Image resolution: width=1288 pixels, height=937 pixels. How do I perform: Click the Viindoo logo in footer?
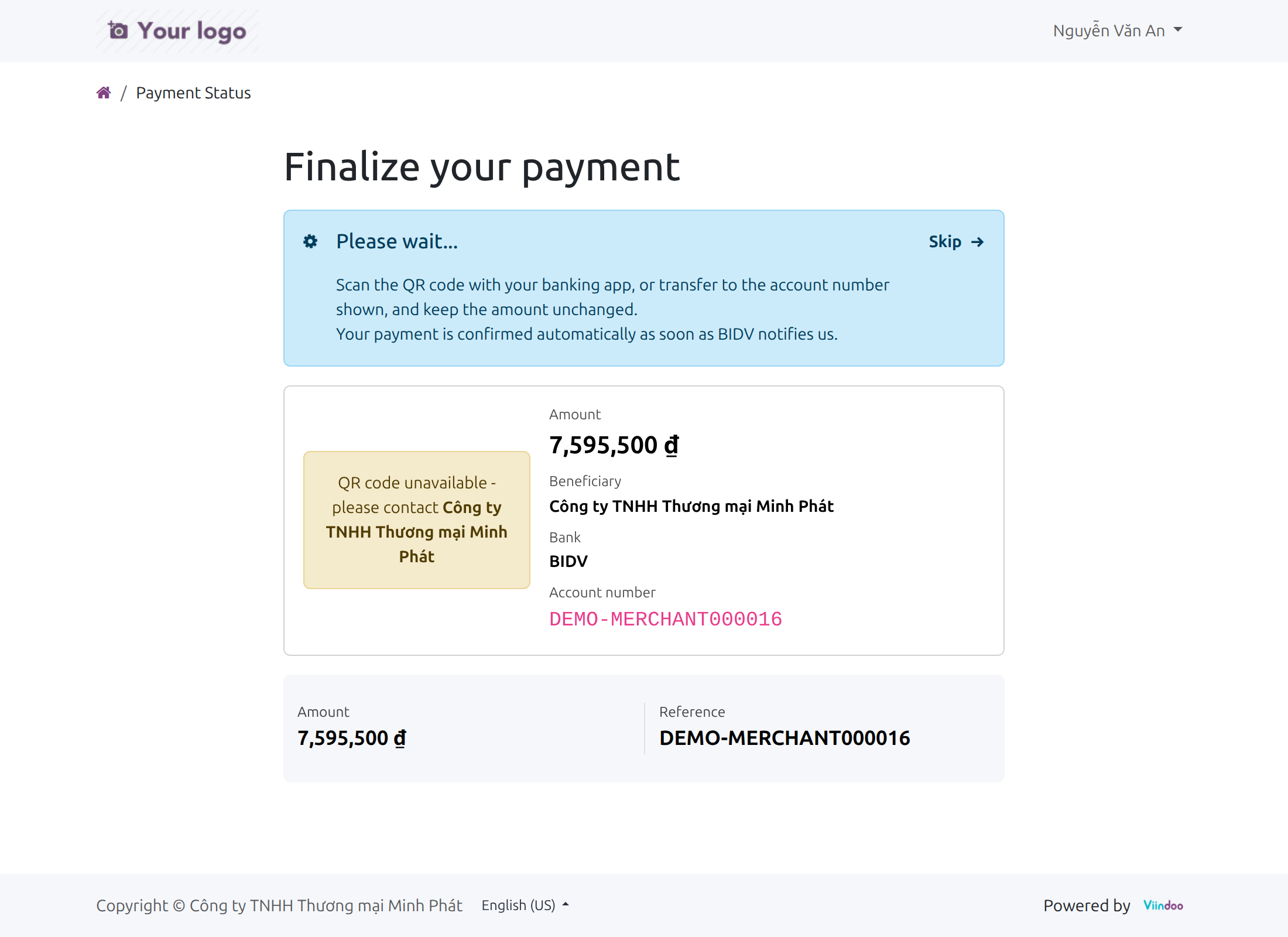click(1163, 905)
